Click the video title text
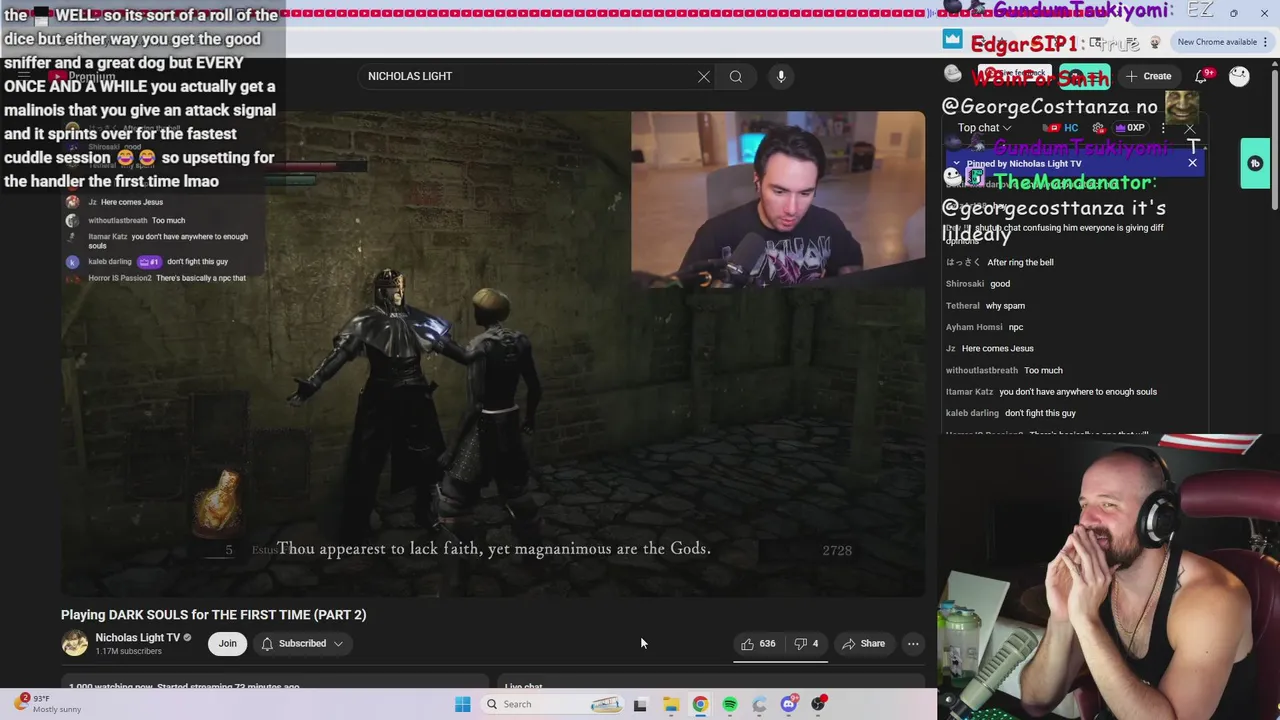Screen dimensions: 1280x720 click(213, 615)
